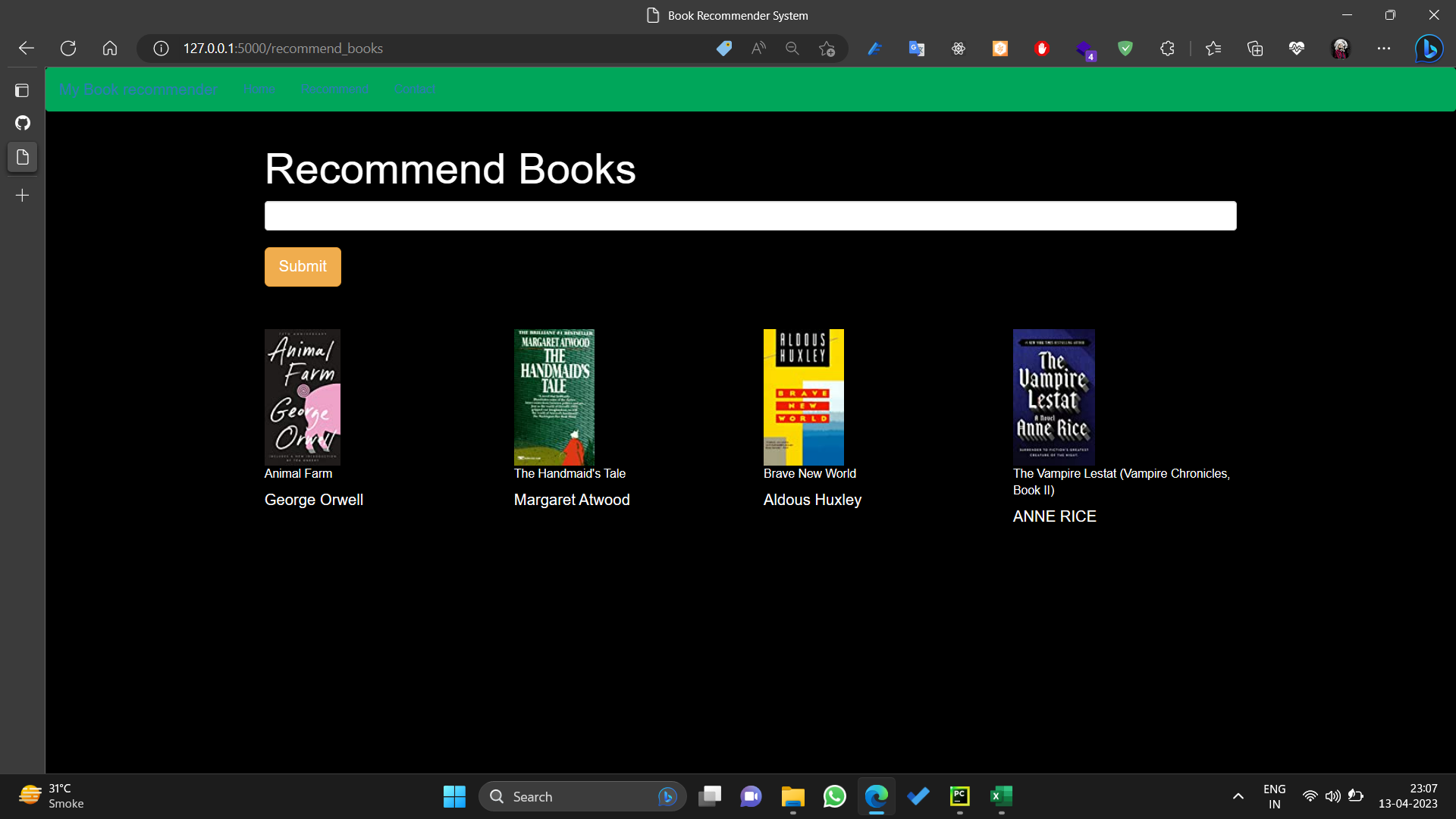
Task: Select the Contact navigation item
Action: (x=414, y=89)
